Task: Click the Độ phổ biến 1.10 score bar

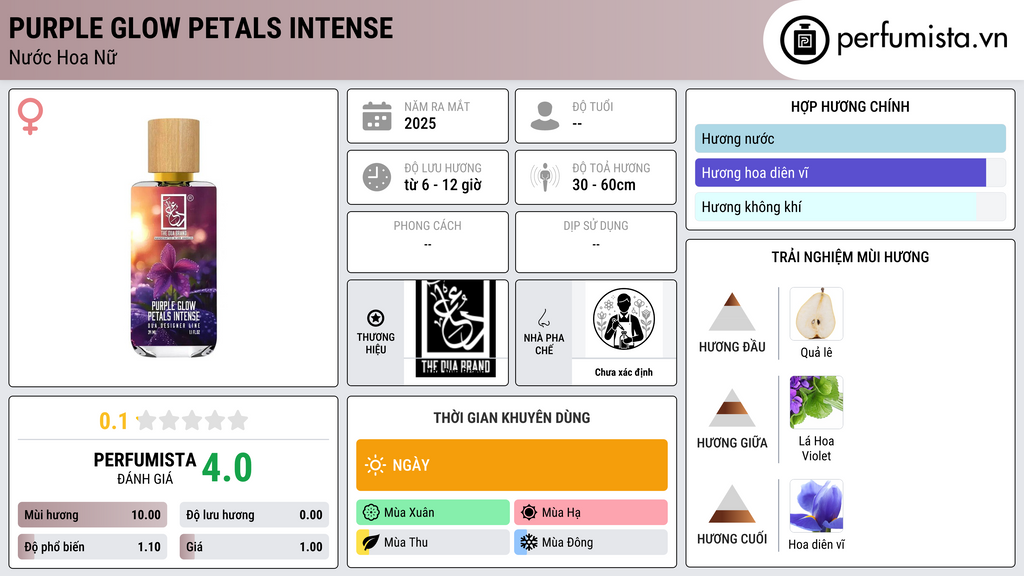Action: click(x=92, y=547)
